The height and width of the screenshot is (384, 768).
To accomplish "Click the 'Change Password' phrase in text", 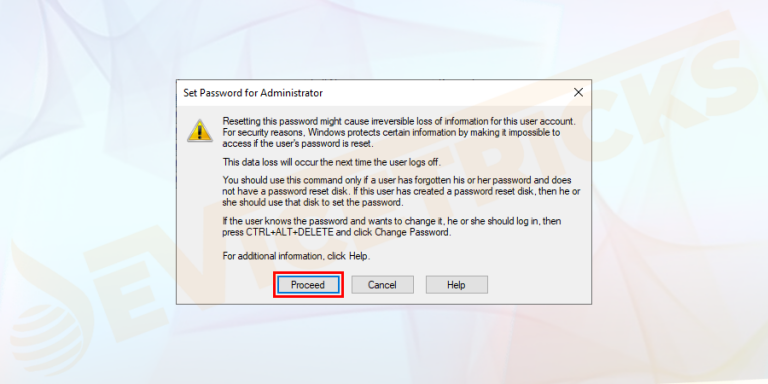I will click(x=411, y=233).
